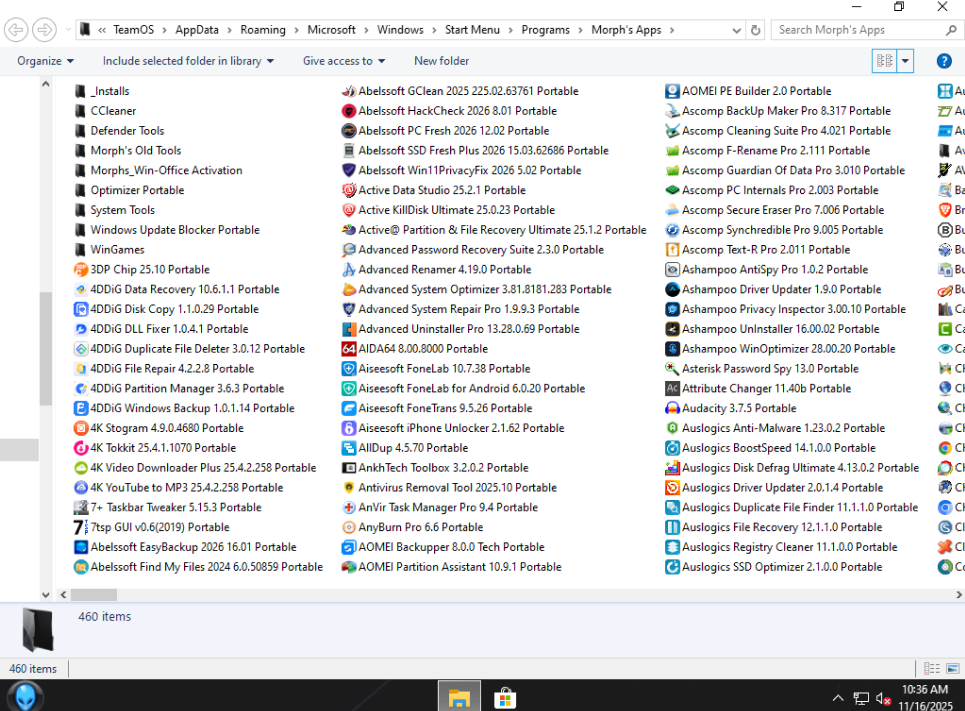Click the navigation pane scroll down arrow

pos(46,595)
